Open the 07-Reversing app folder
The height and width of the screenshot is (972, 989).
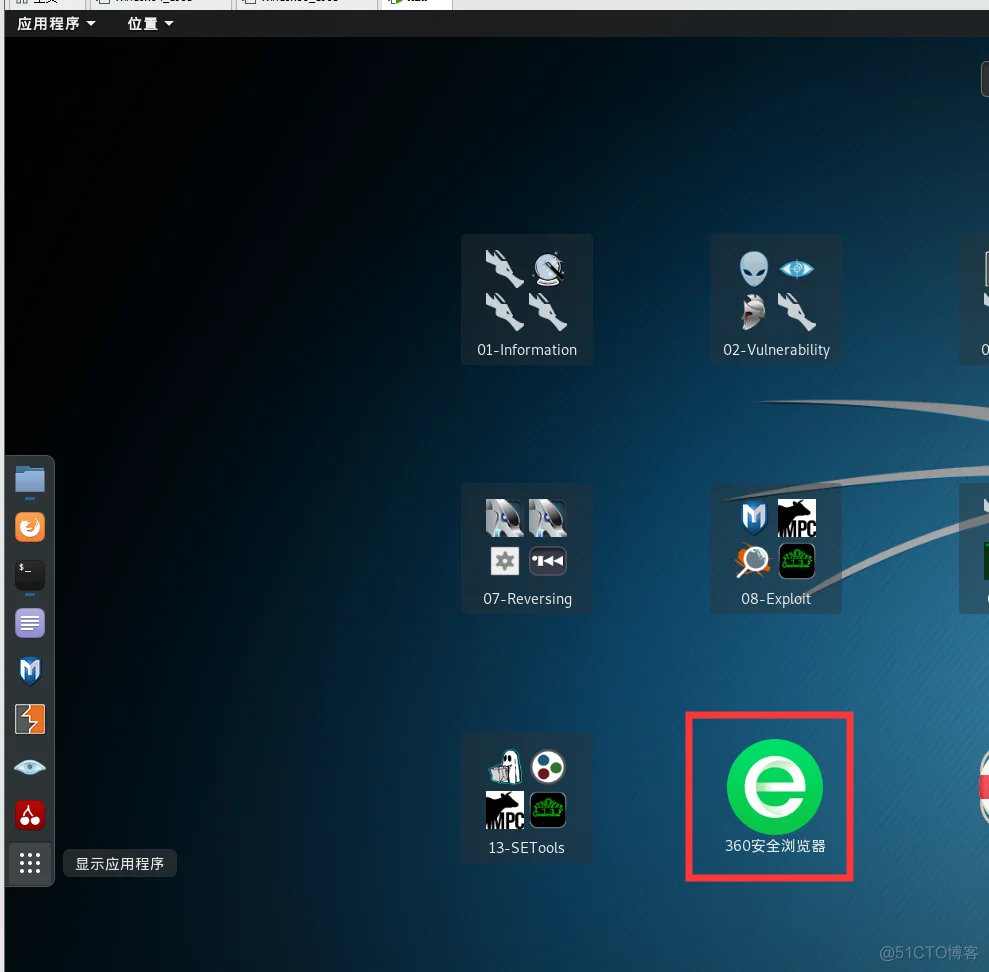click(x=527, y=549)
